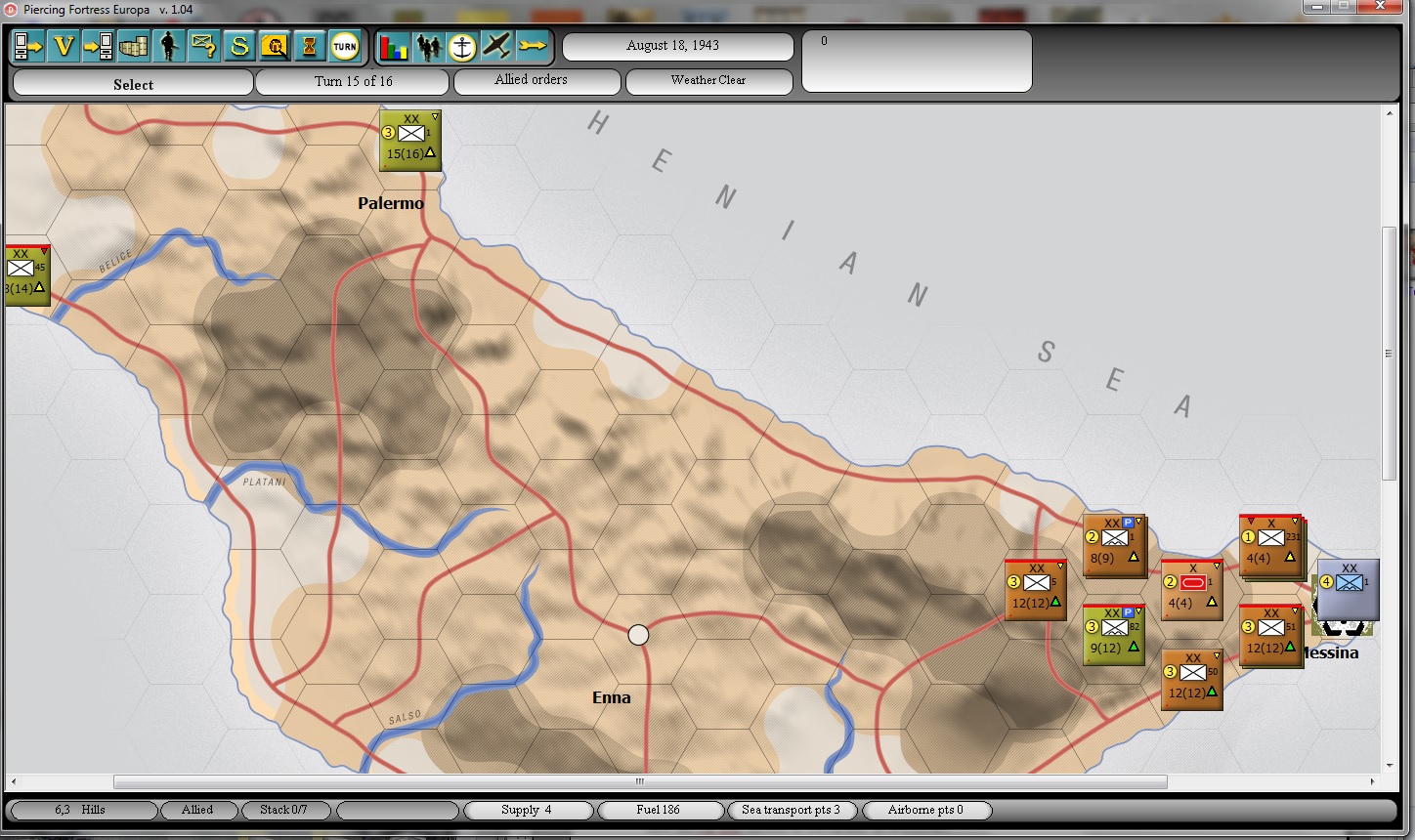Click the message box showing 0
The image size is (1415, 840).
917,62
